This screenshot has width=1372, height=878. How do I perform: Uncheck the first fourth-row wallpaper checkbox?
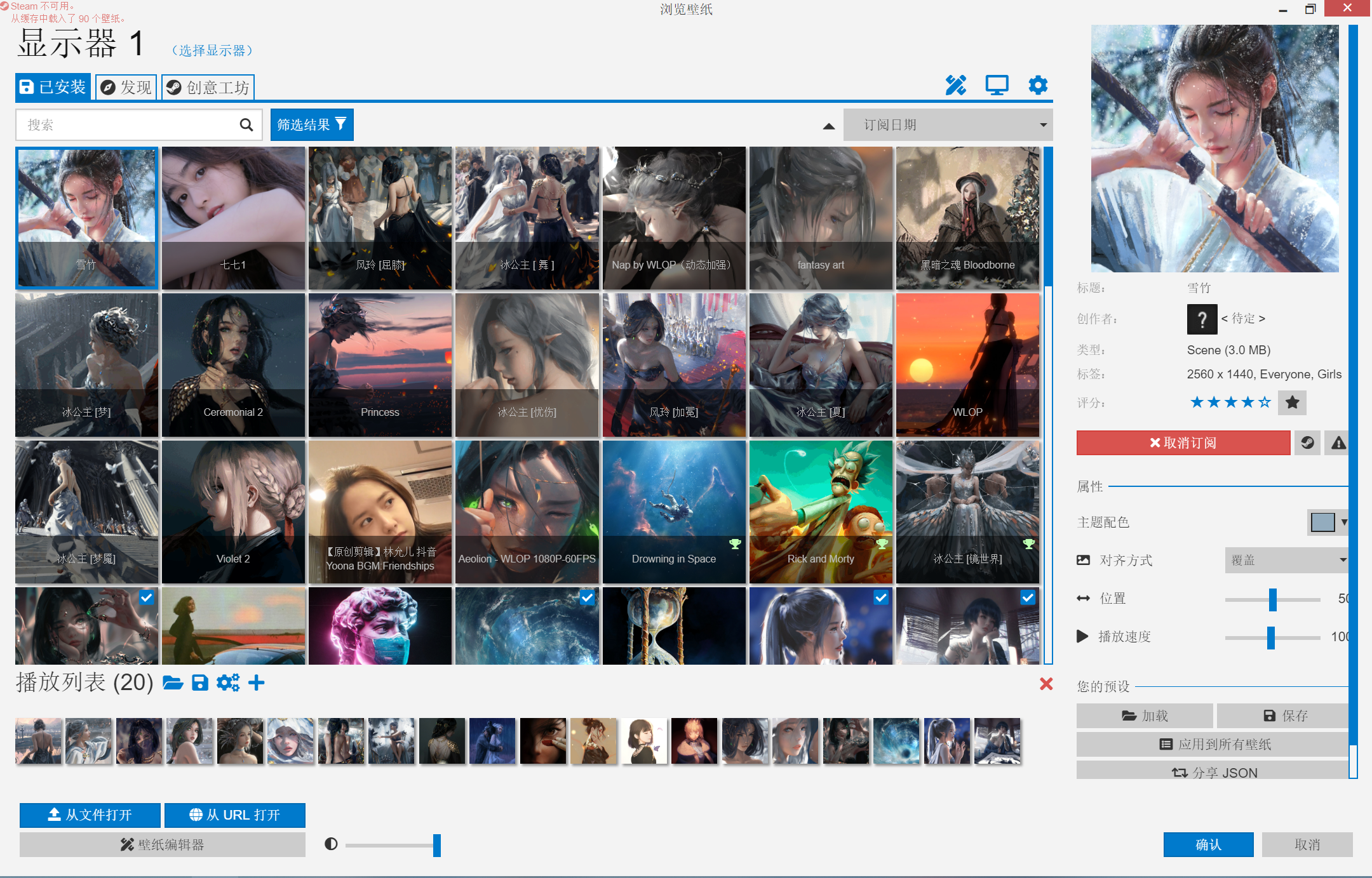(x=147, y=597)
